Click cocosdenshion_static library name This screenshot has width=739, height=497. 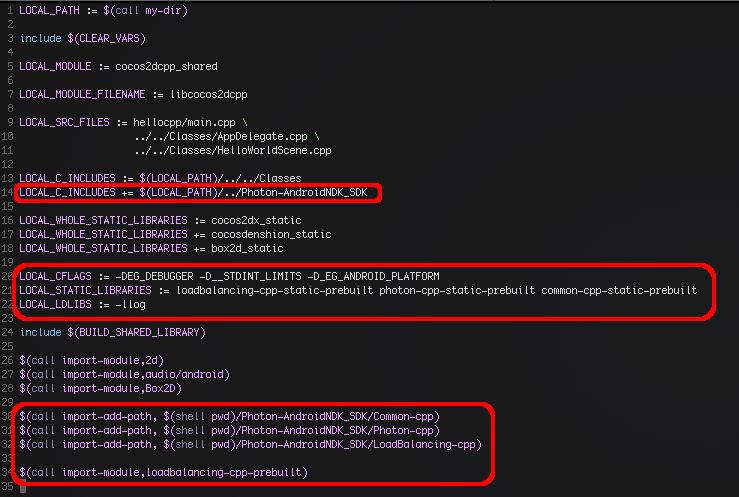click(271, 234)
